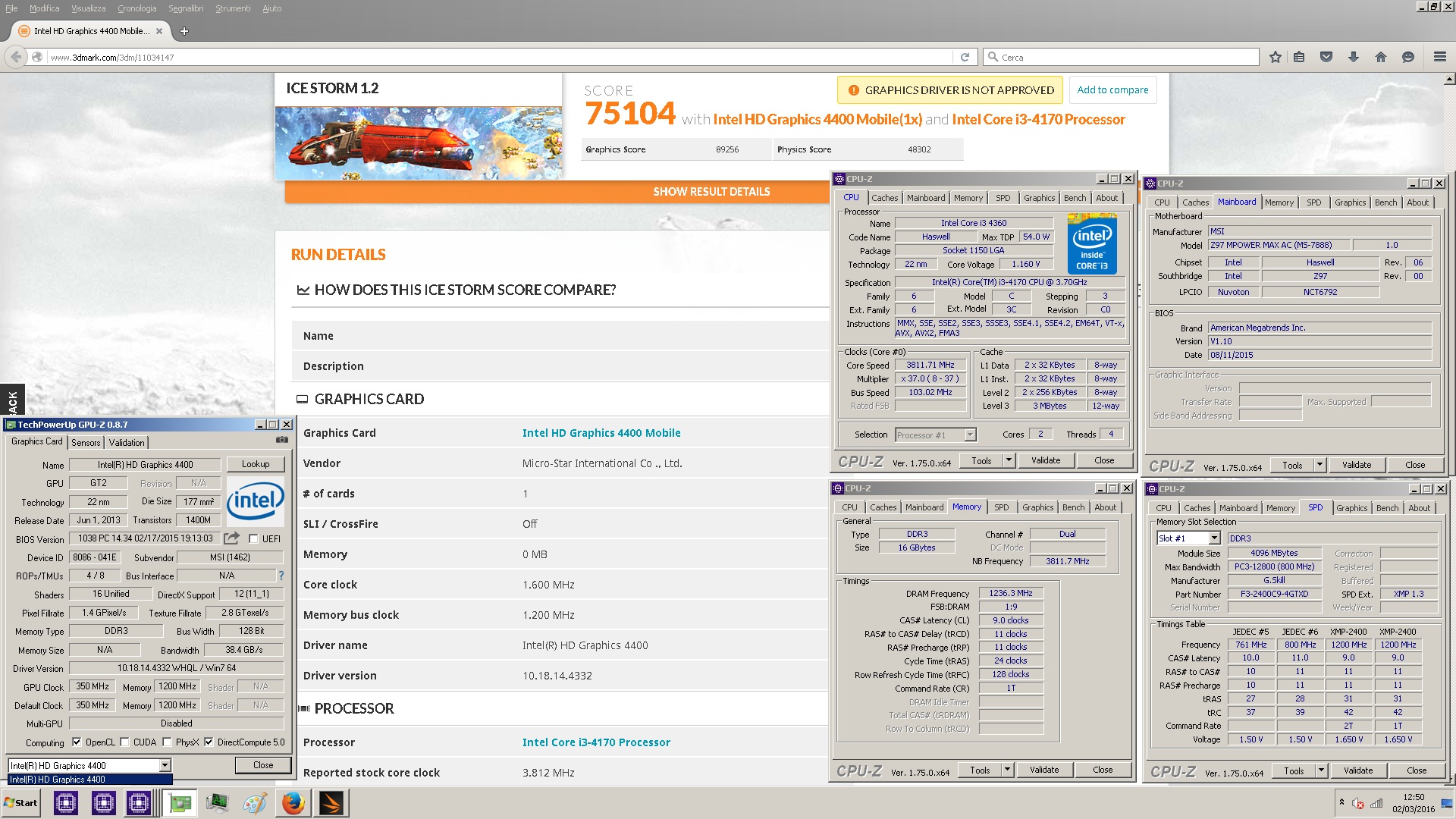Image resolution: width=1456 pixels, height=819 pixels.
Task: Expand Tools arrow in CPU-Z Memory window
Action: coord(1007,770)
